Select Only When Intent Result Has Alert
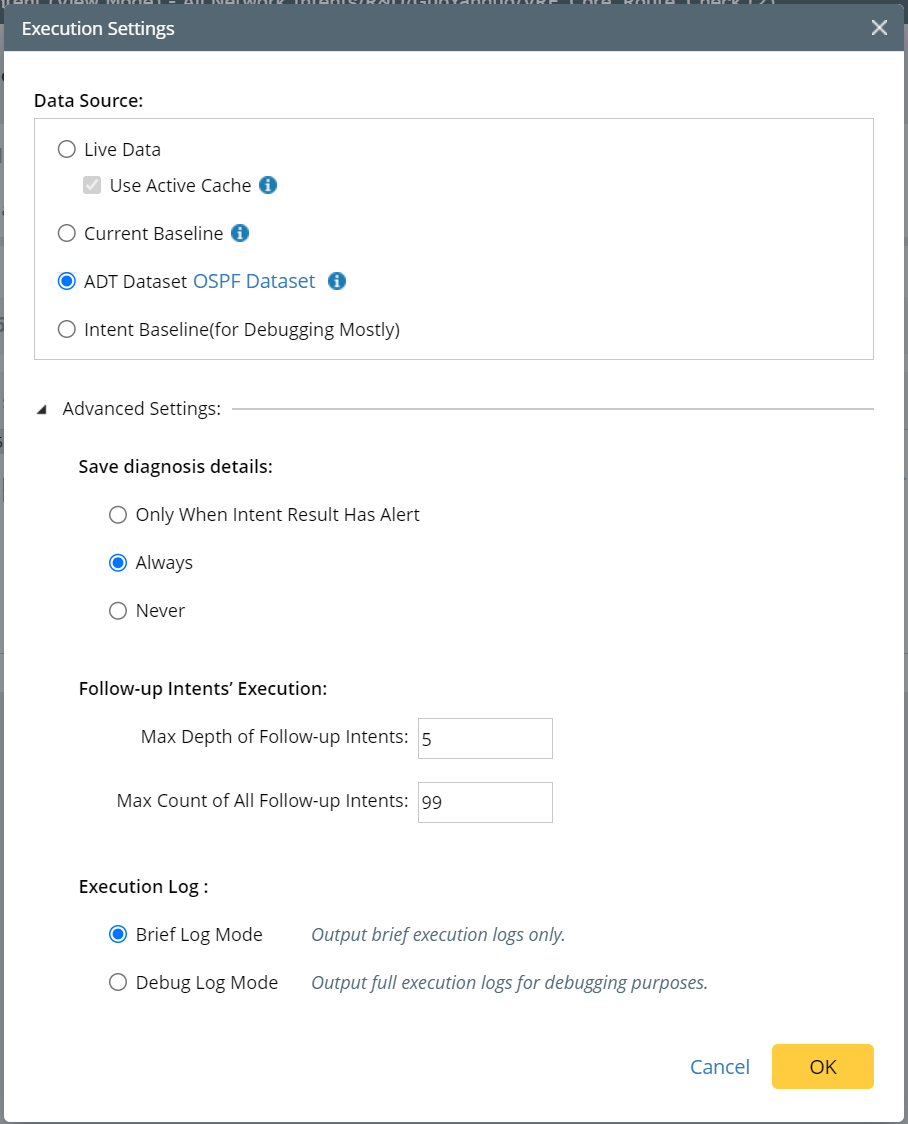908x1124 pixels. pos(118,515)
